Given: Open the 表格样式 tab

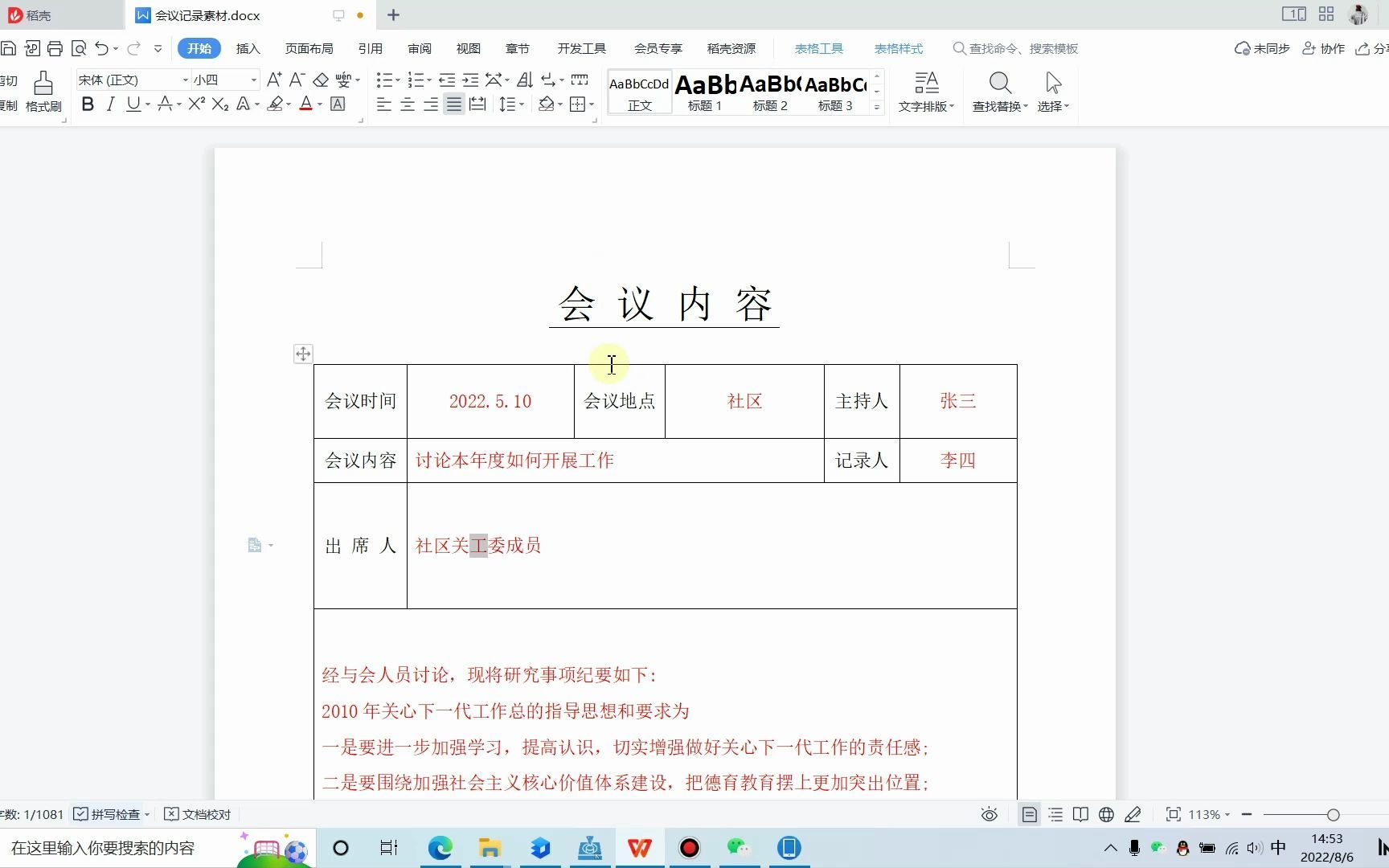Looking at the screenshot, I should [x=898, y=48].
